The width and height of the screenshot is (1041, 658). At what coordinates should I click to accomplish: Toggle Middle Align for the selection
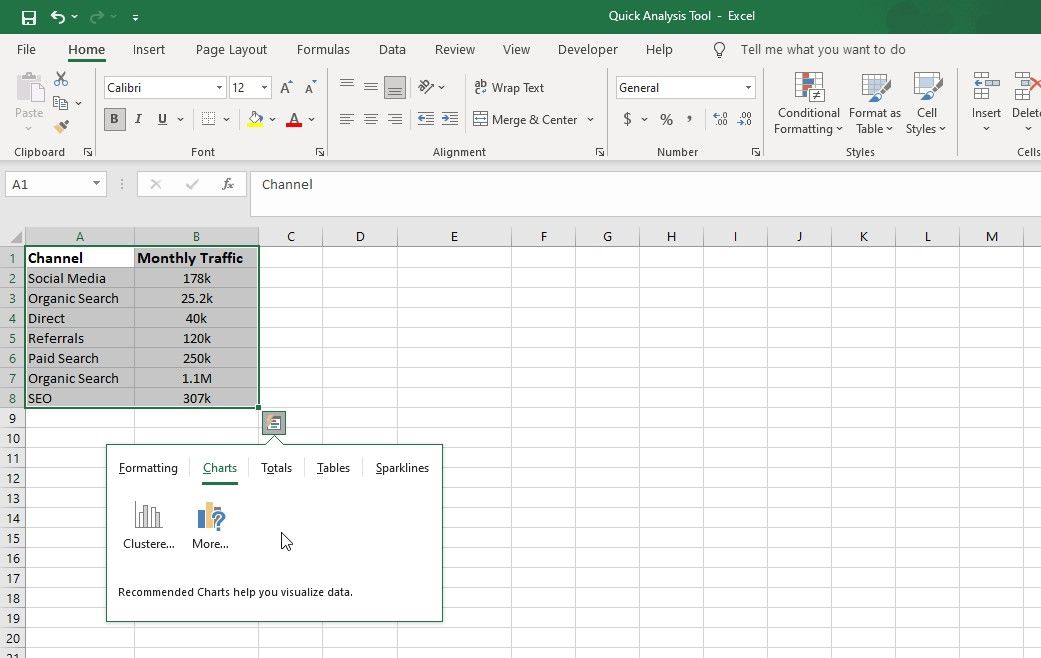[370, 88]
